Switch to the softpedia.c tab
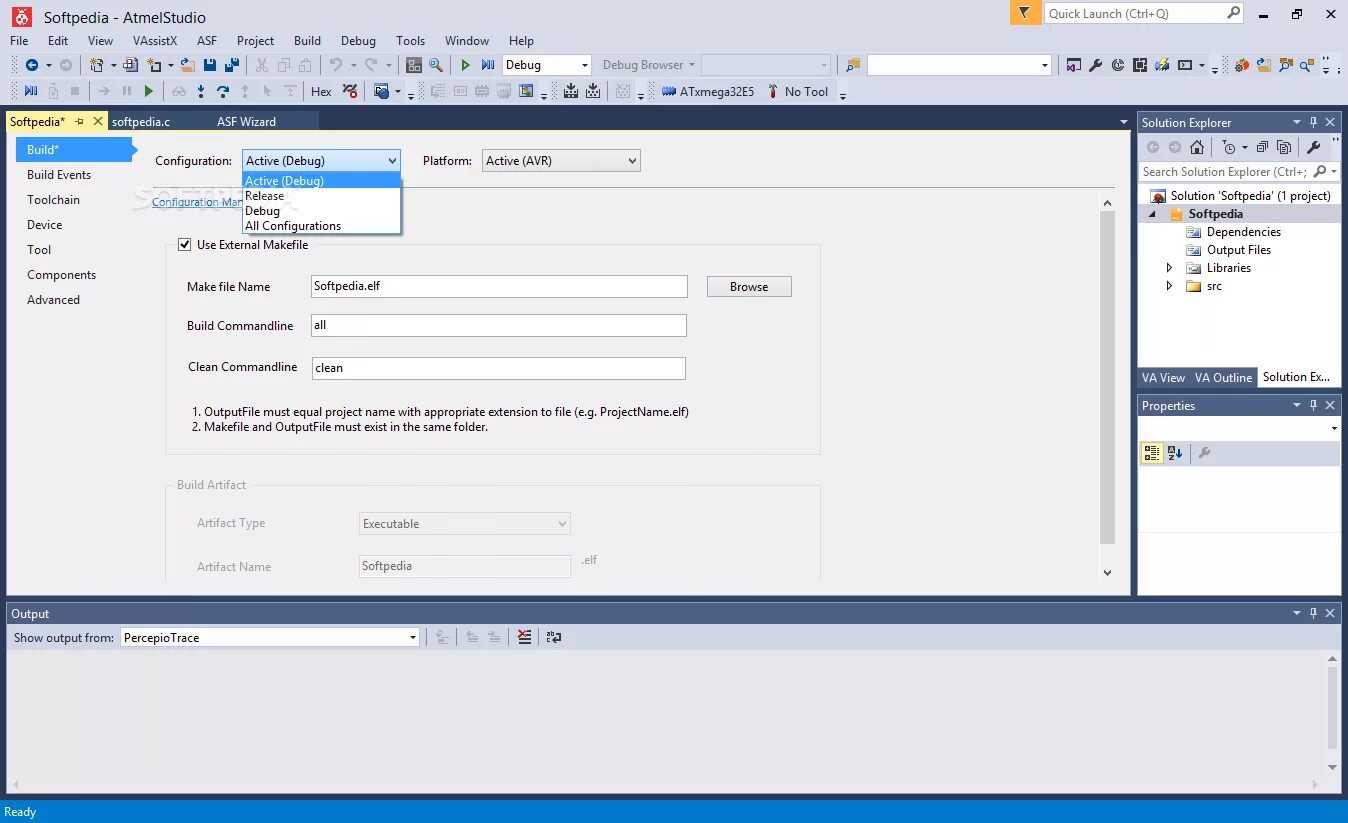1348x823 pixels. point(141,121)
